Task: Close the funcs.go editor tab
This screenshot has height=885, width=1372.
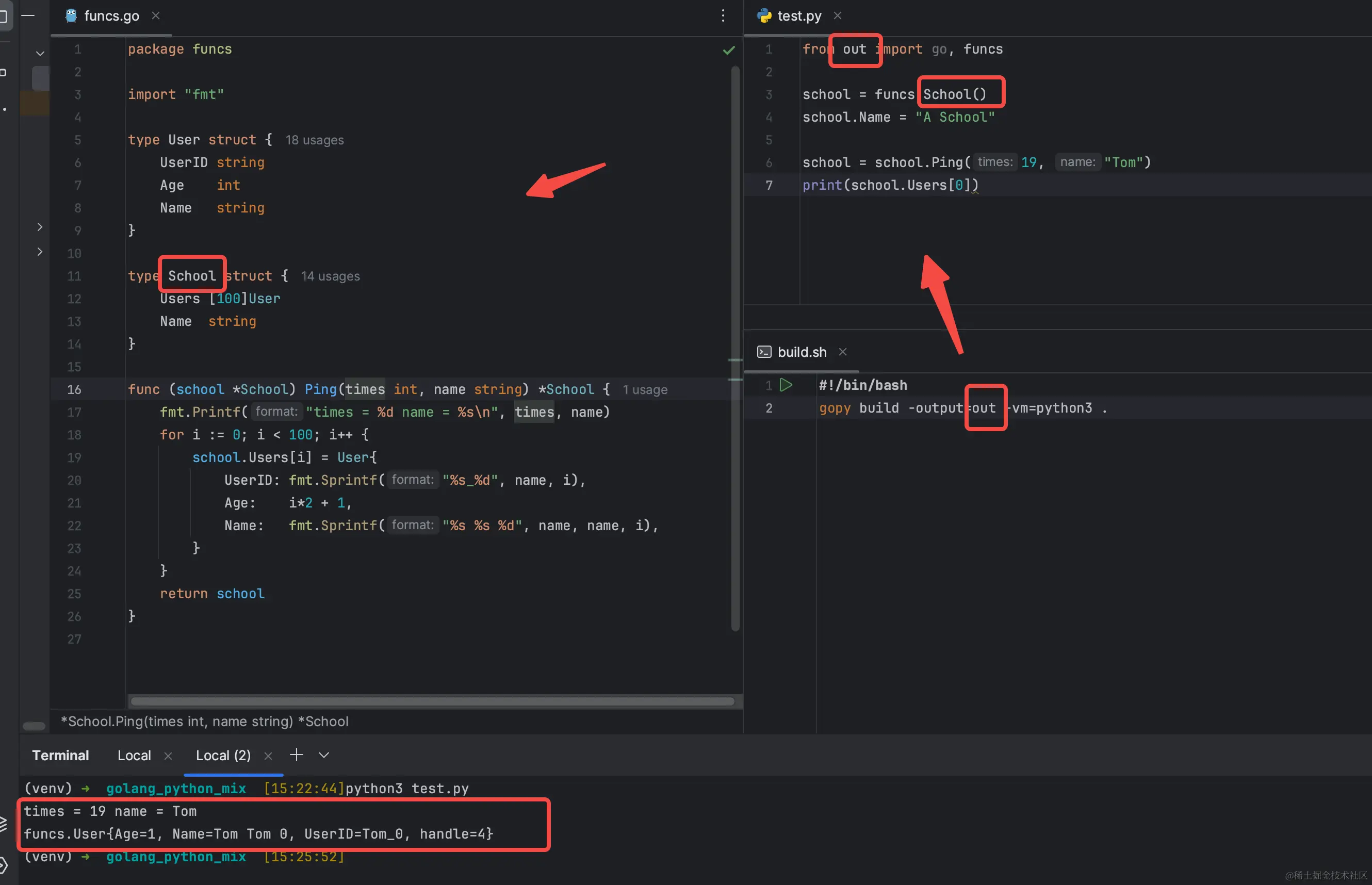Action: pyautogui.click(x=156, y=15)
